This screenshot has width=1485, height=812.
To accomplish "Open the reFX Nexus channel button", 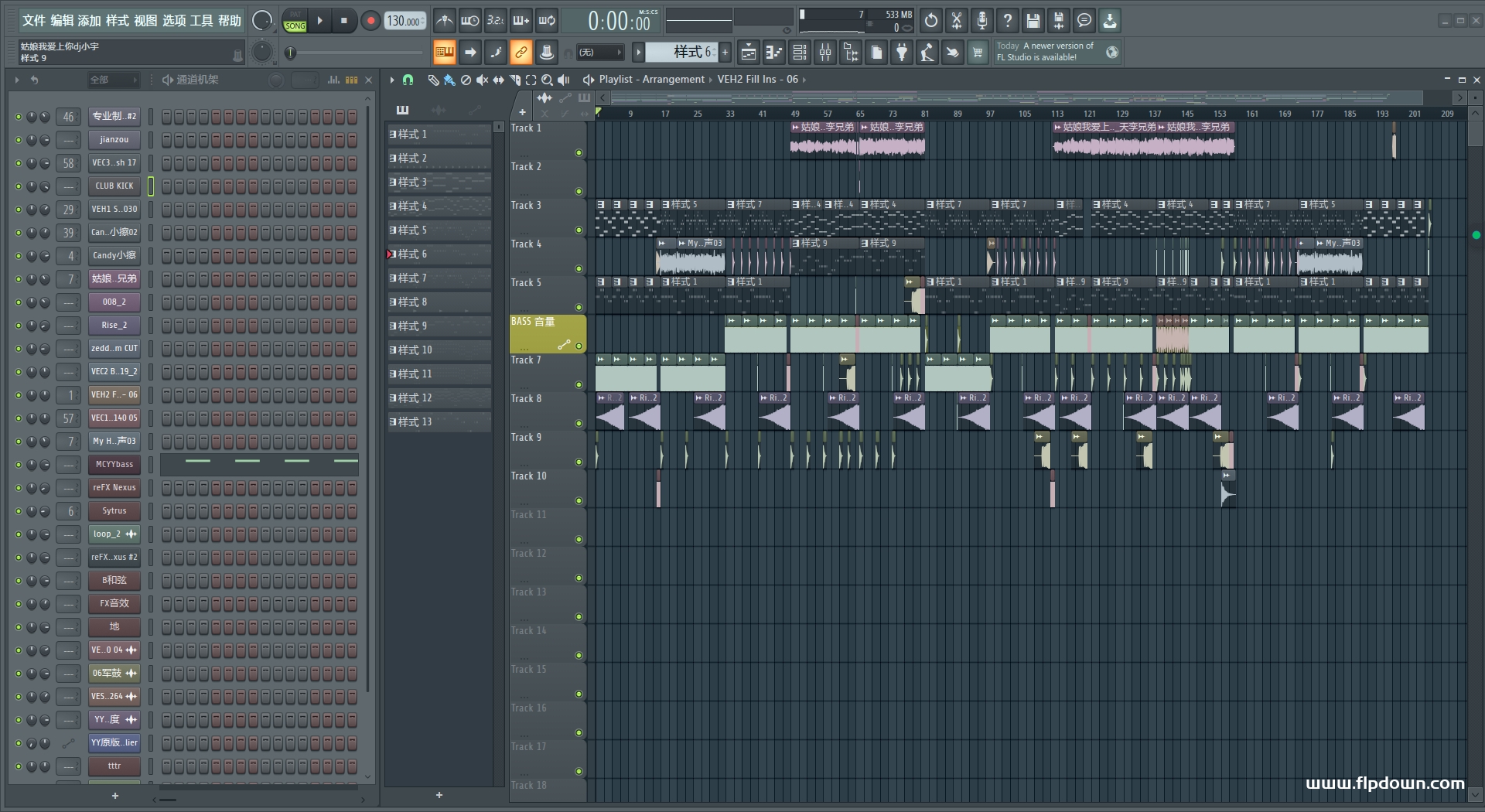I will pos(114,488).
